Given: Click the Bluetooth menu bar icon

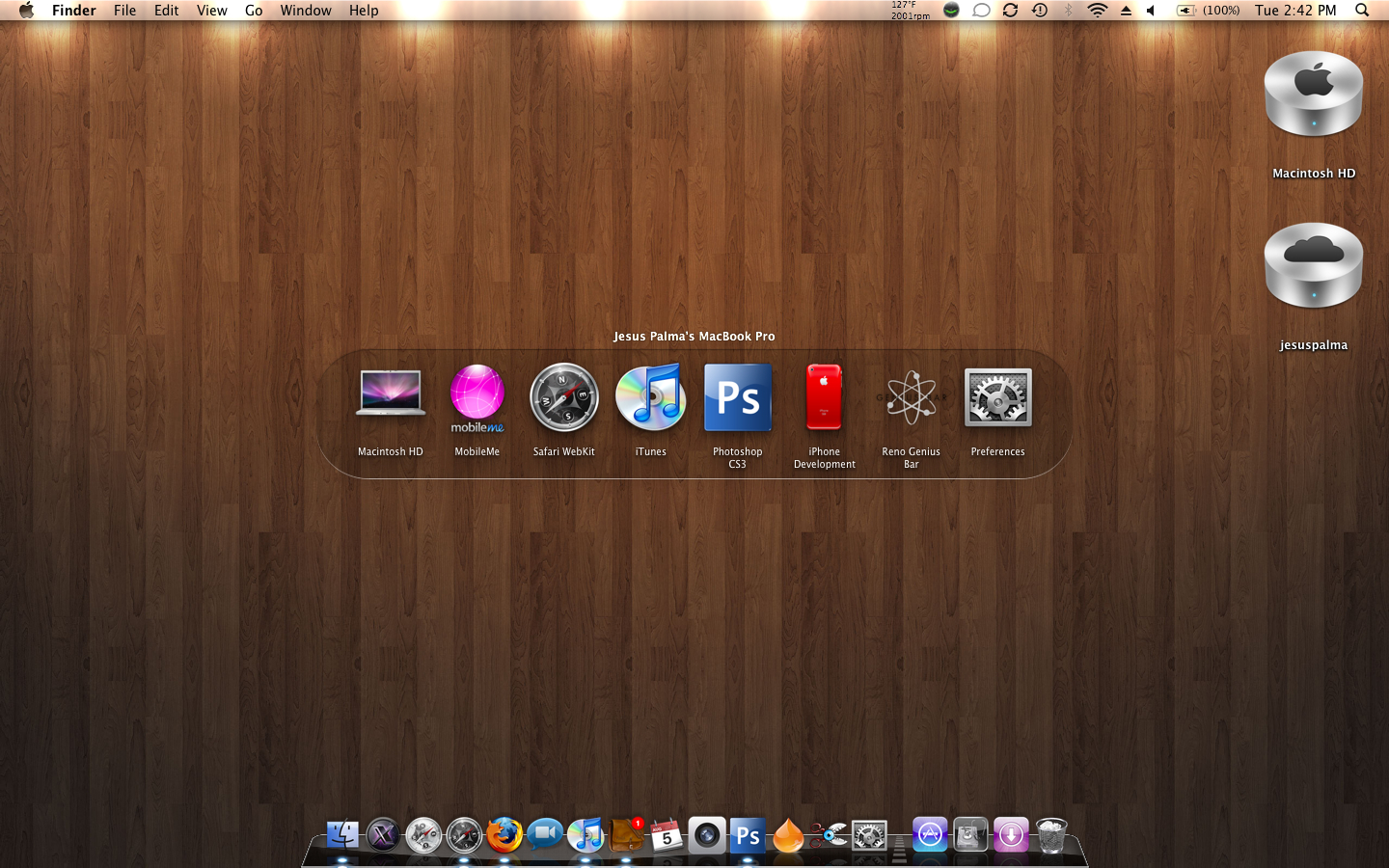Looking at the screenshot, I should (x=1068, y=11).
